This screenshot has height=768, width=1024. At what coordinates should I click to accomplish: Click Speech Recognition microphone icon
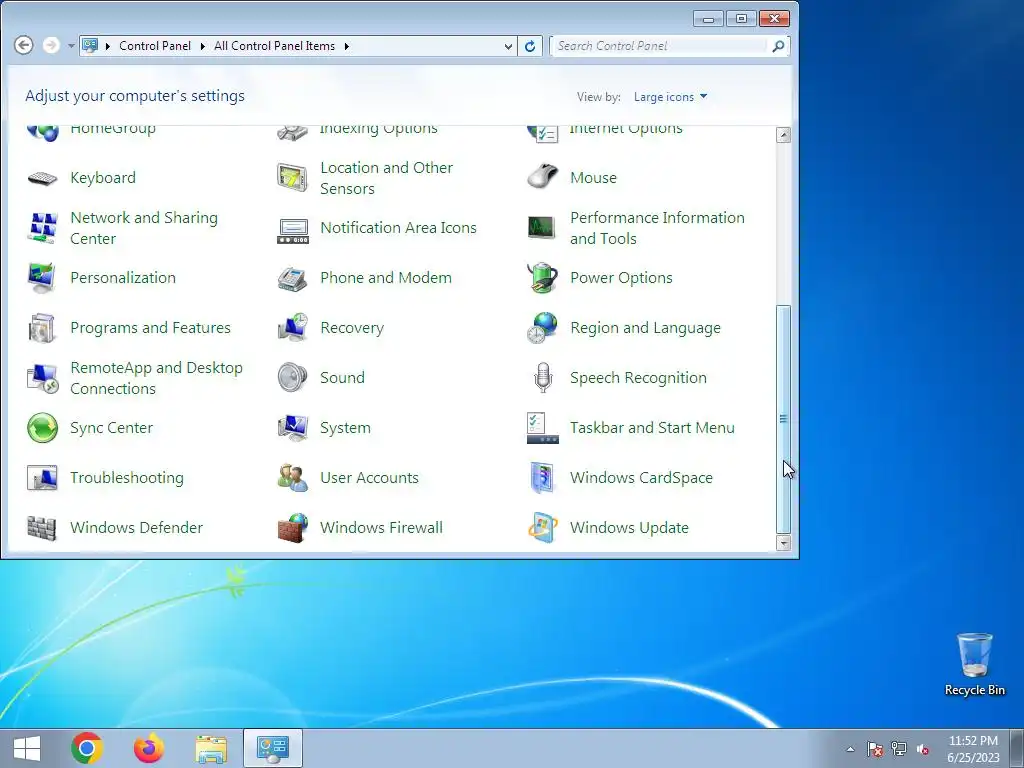542,377
